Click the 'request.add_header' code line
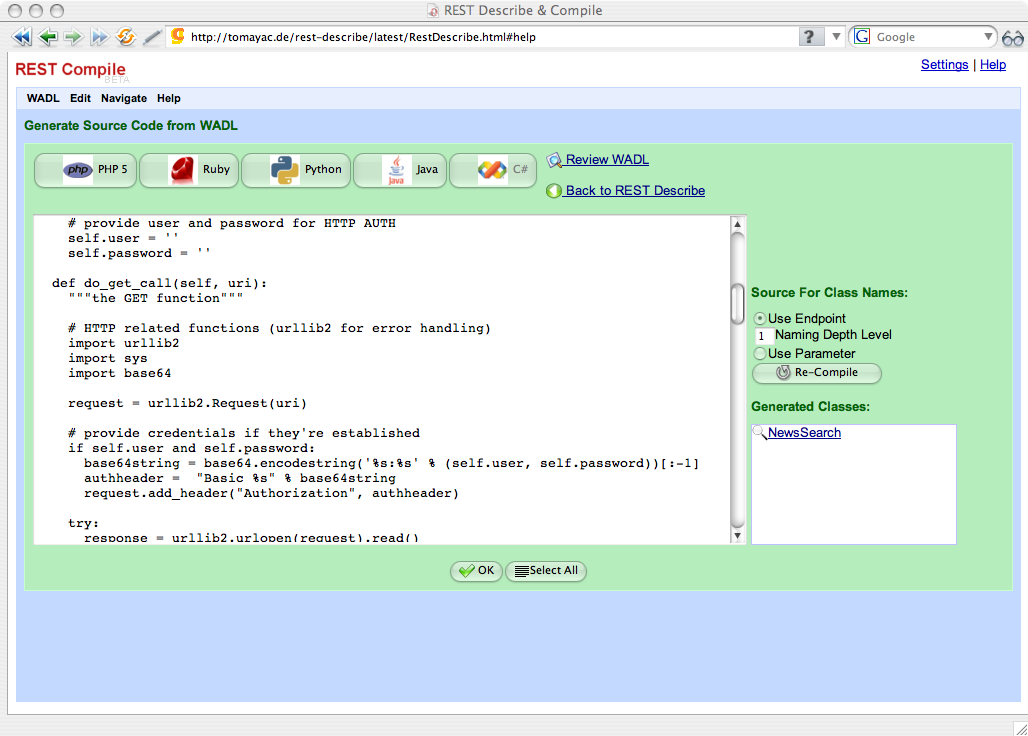This screenshot has height=736, width=1028. pyautogui.click(x=271, y=493)
